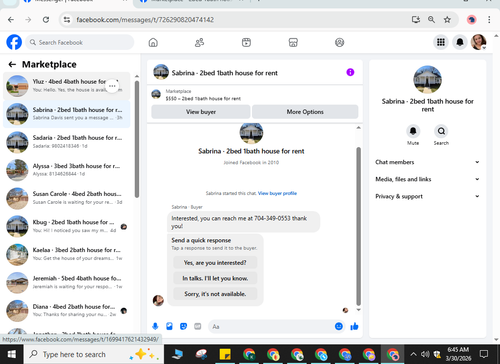Viewport: 500px width, 364px height.
Task: Click the conversation list scrollbar
Action: [137, 139]
